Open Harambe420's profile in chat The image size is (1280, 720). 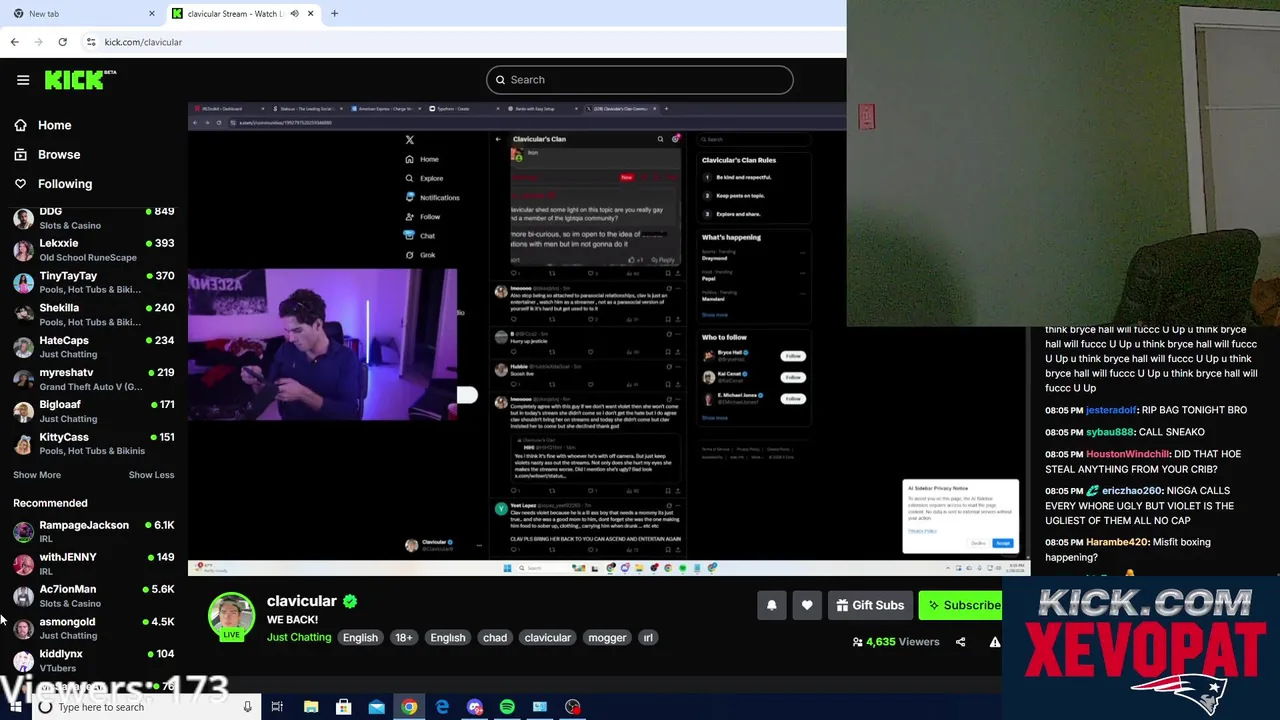click(1117, 542)
